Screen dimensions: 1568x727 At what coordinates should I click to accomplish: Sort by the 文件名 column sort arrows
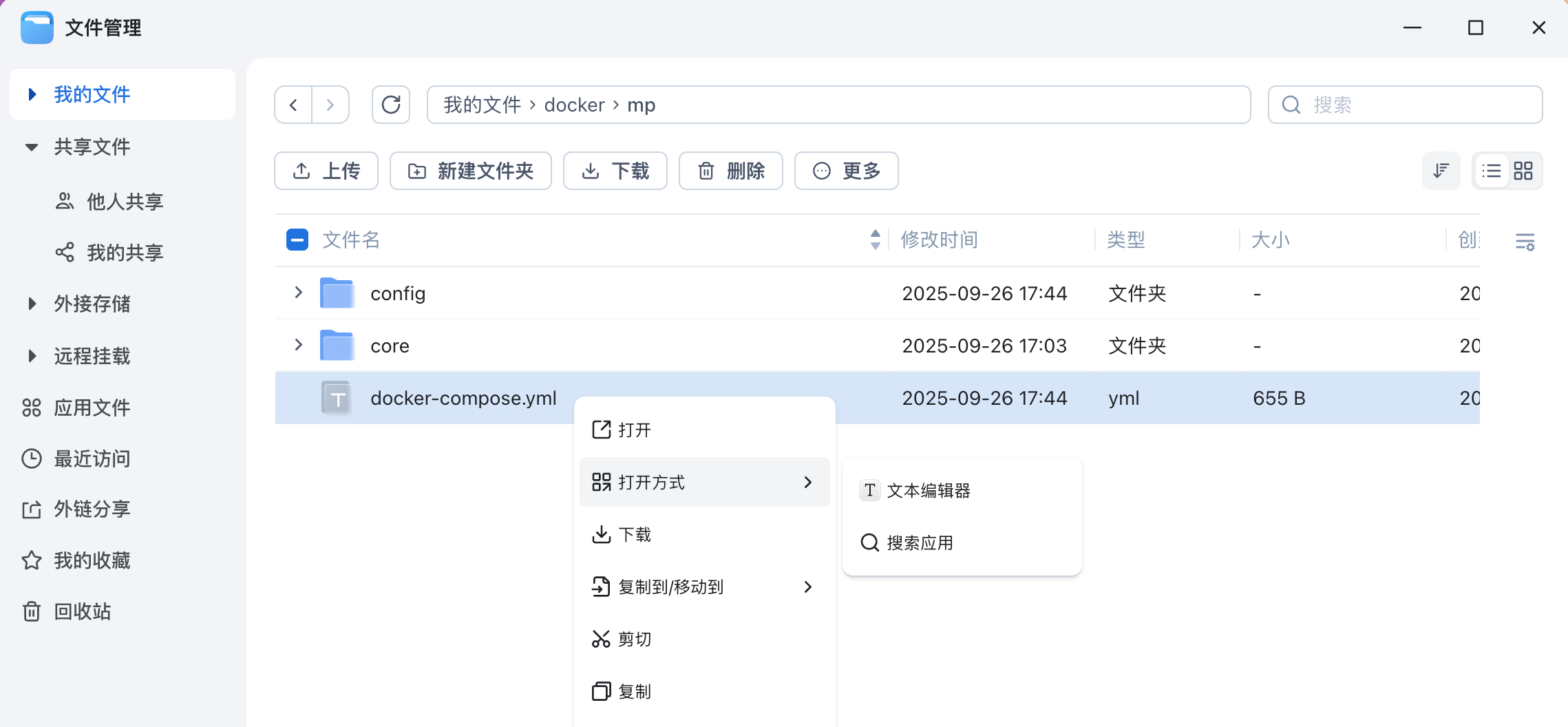click(x=875, y=240)
